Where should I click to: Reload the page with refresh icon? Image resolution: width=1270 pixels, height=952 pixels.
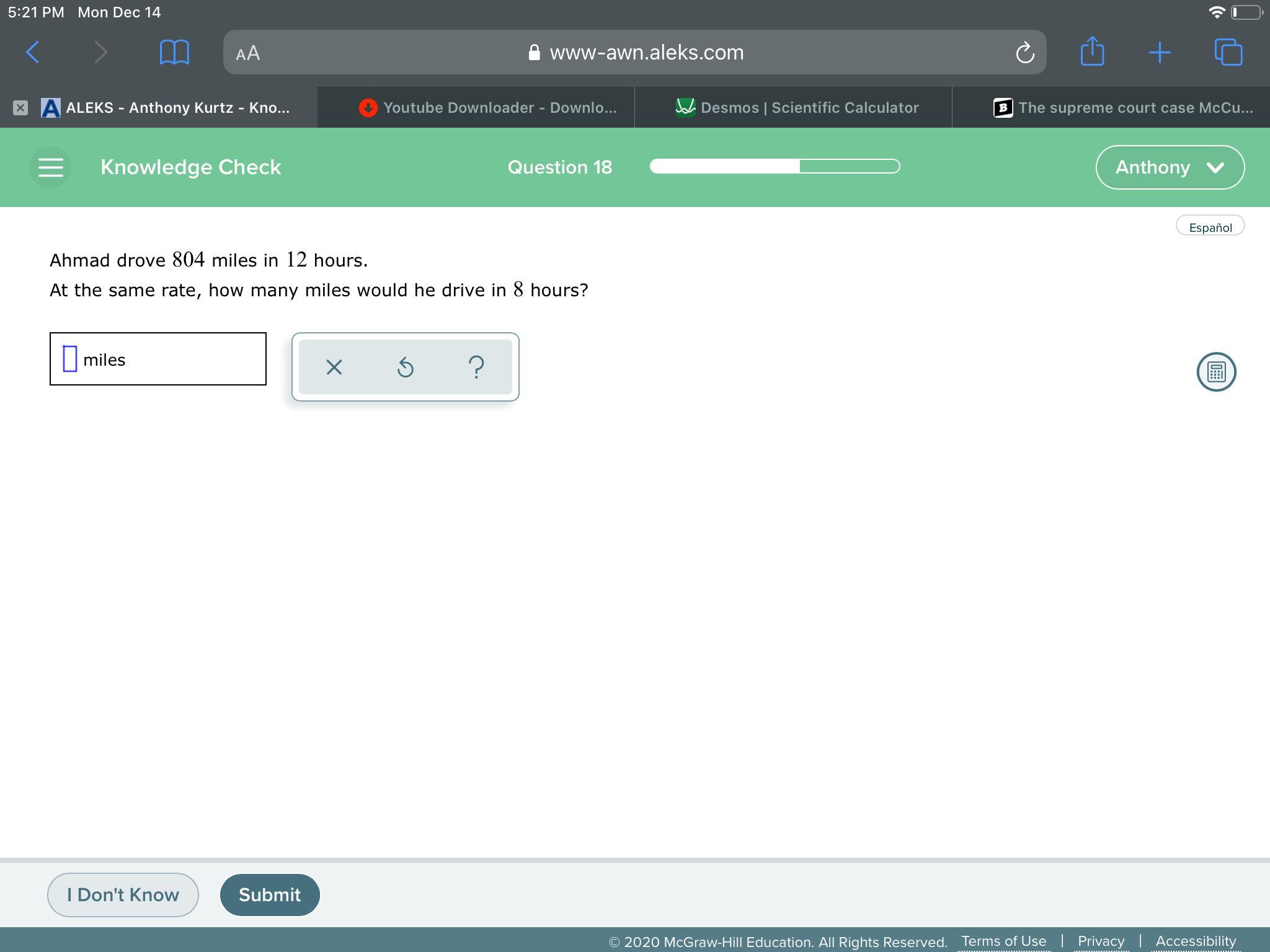point(1024,53)
